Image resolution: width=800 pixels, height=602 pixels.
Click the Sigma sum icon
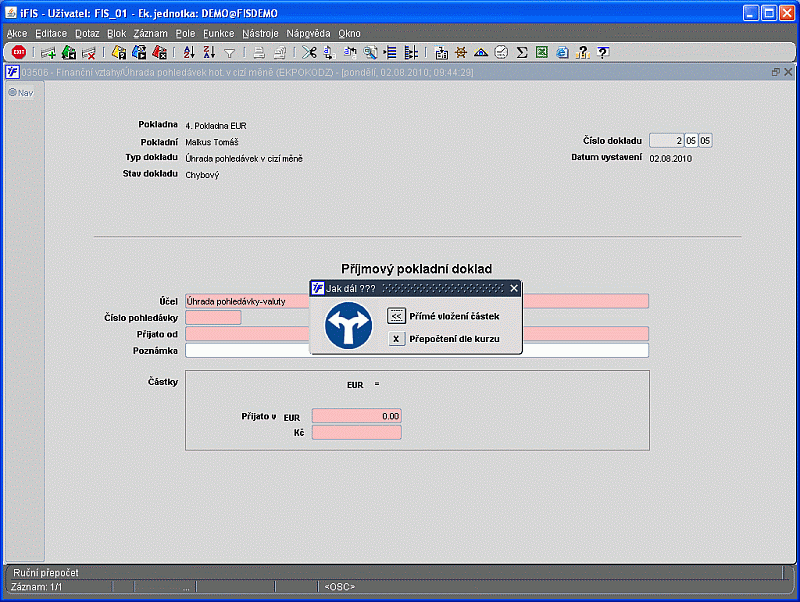point(521,52)
